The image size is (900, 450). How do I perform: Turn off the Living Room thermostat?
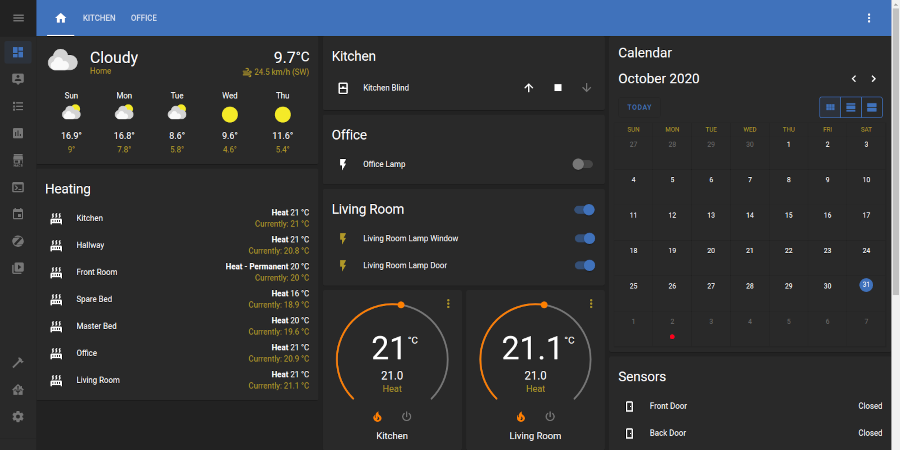click(549, 416)
